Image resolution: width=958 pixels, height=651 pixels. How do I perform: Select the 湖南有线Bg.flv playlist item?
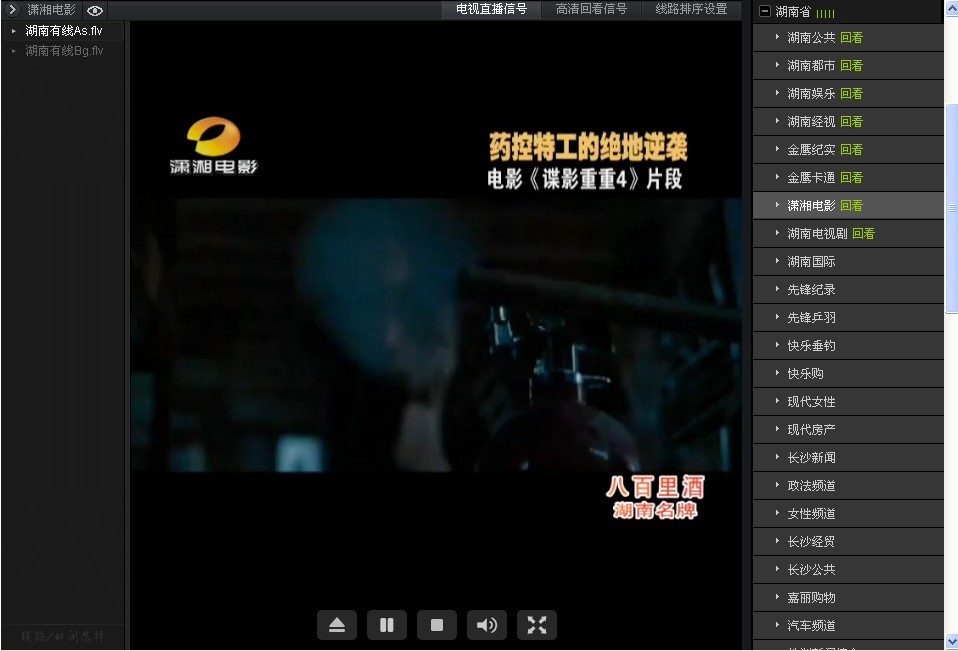(x=62, y=50)
